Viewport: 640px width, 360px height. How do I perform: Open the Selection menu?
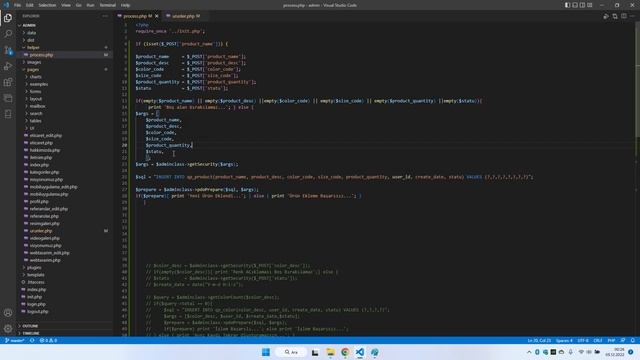click(47, 5)
